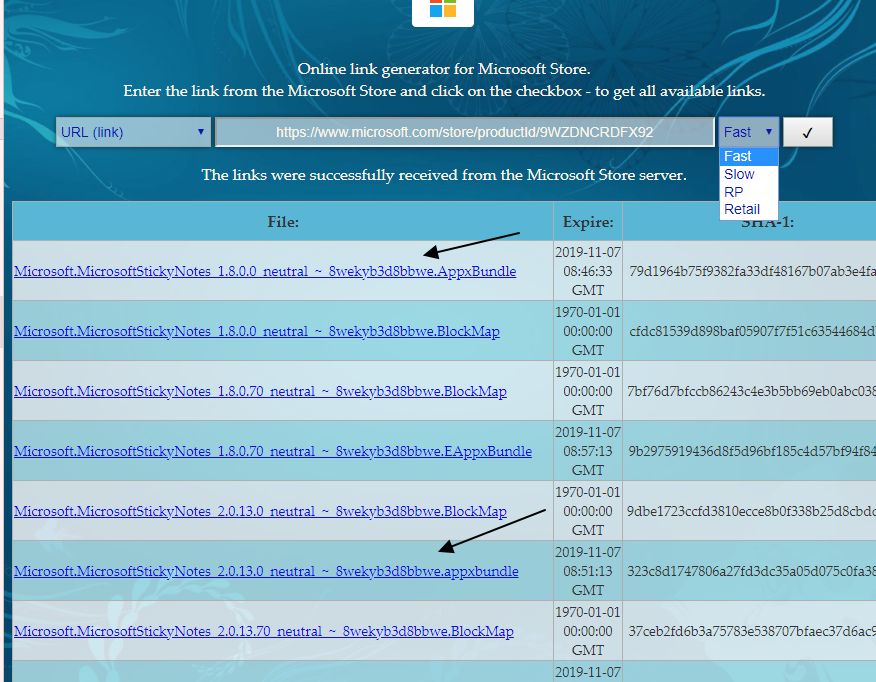Select RP in the ring list
The width and height of the screenshot is (876, 682).
(749, 192)
